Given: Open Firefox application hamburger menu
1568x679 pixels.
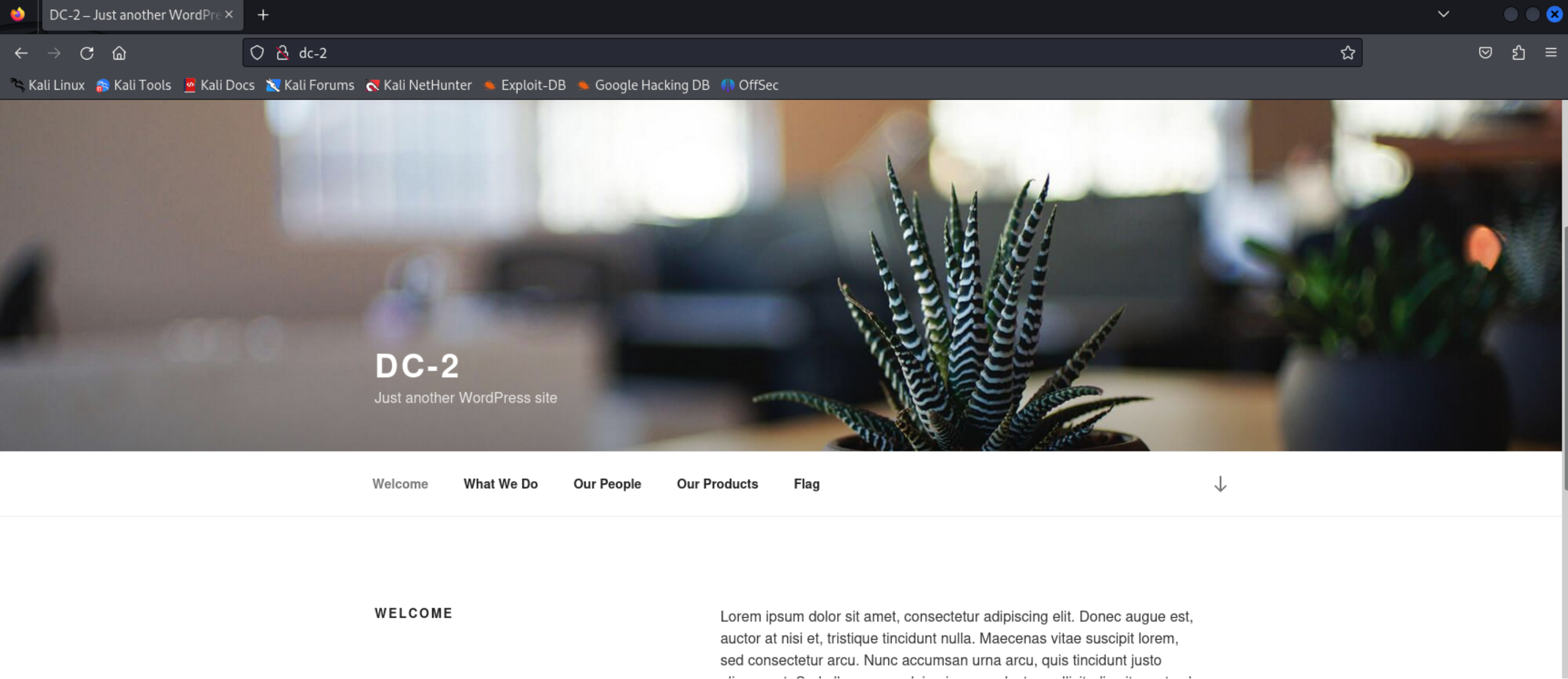Looking at the screenshot, I should 1551,54.
